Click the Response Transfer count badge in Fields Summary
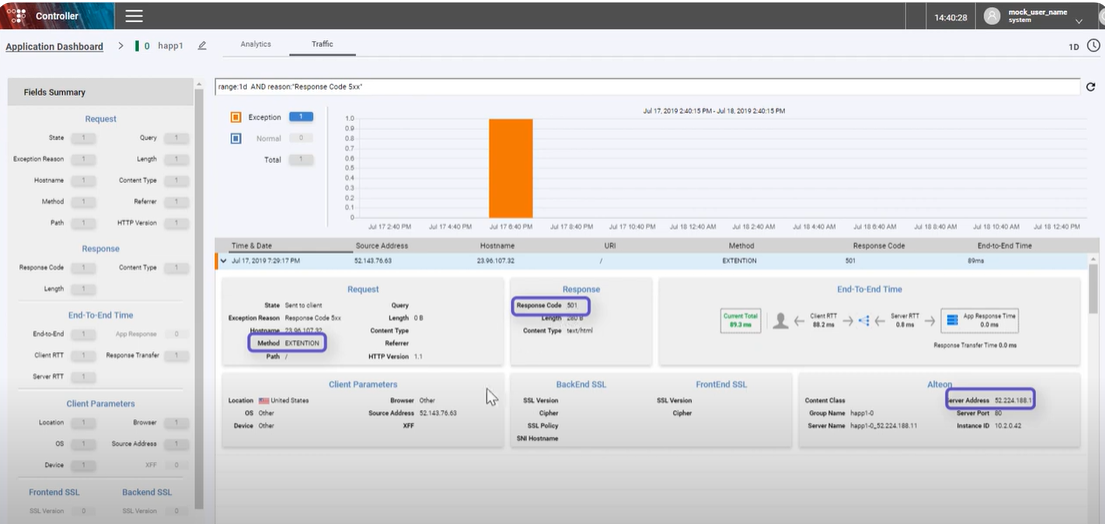The height and width of the screenshot is (524, 1105). point(176,355)
